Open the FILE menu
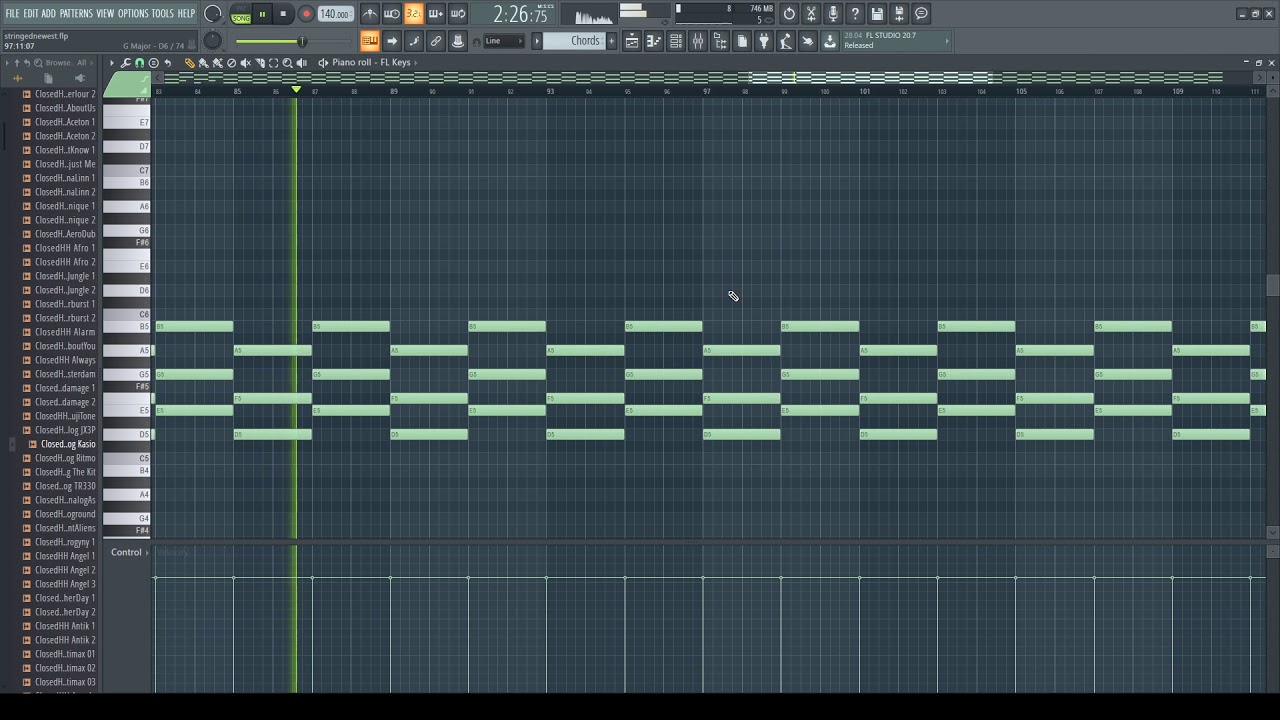The width and height of the screenshot is (1280, 720). [13, 14]
